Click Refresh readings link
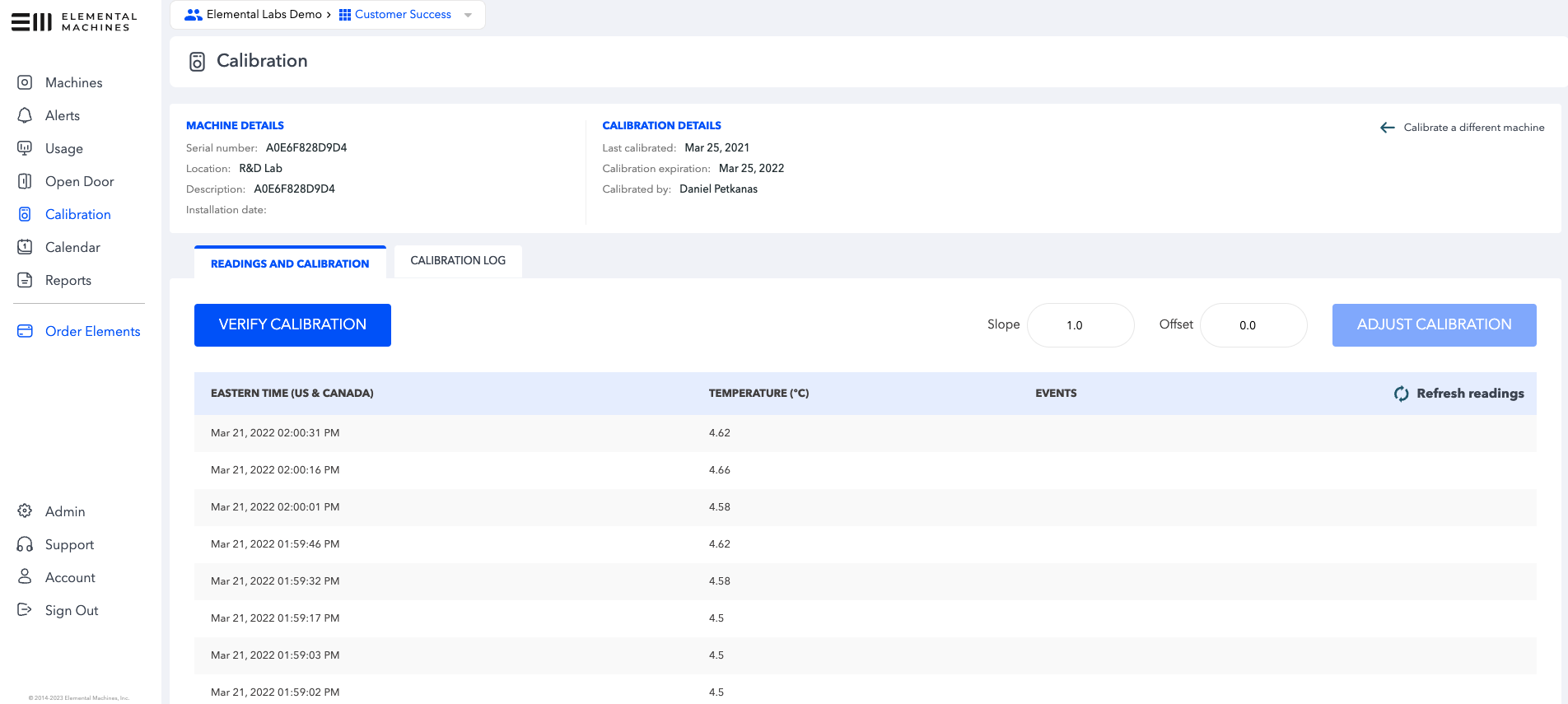1568x704 pixels. click(x=1470, y=394)
